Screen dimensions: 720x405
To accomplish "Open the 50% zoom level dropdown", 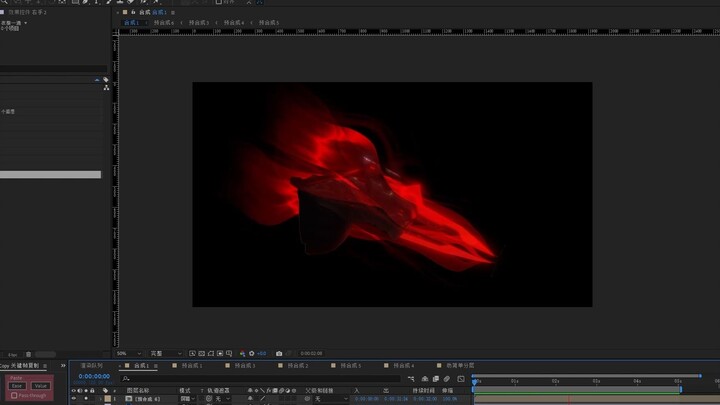I will click(x=129, y=354).
